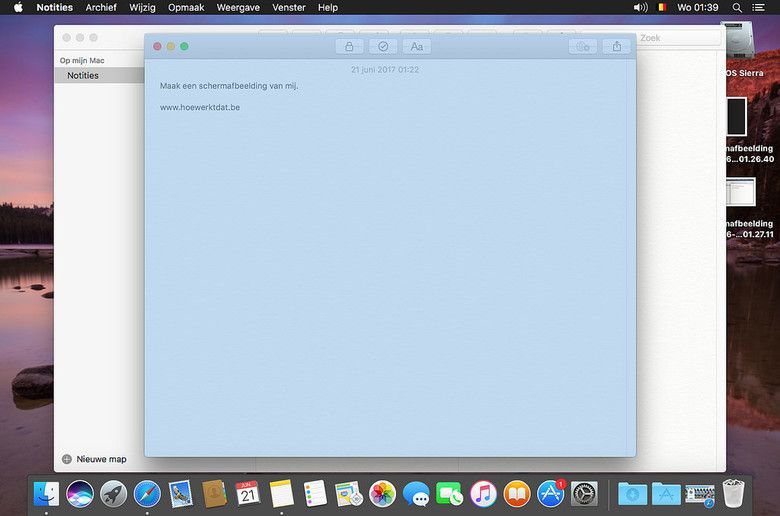Open FaceTime green icon in Dock
This screenshot has width=780, height=516.
click(x=450, y=494)
